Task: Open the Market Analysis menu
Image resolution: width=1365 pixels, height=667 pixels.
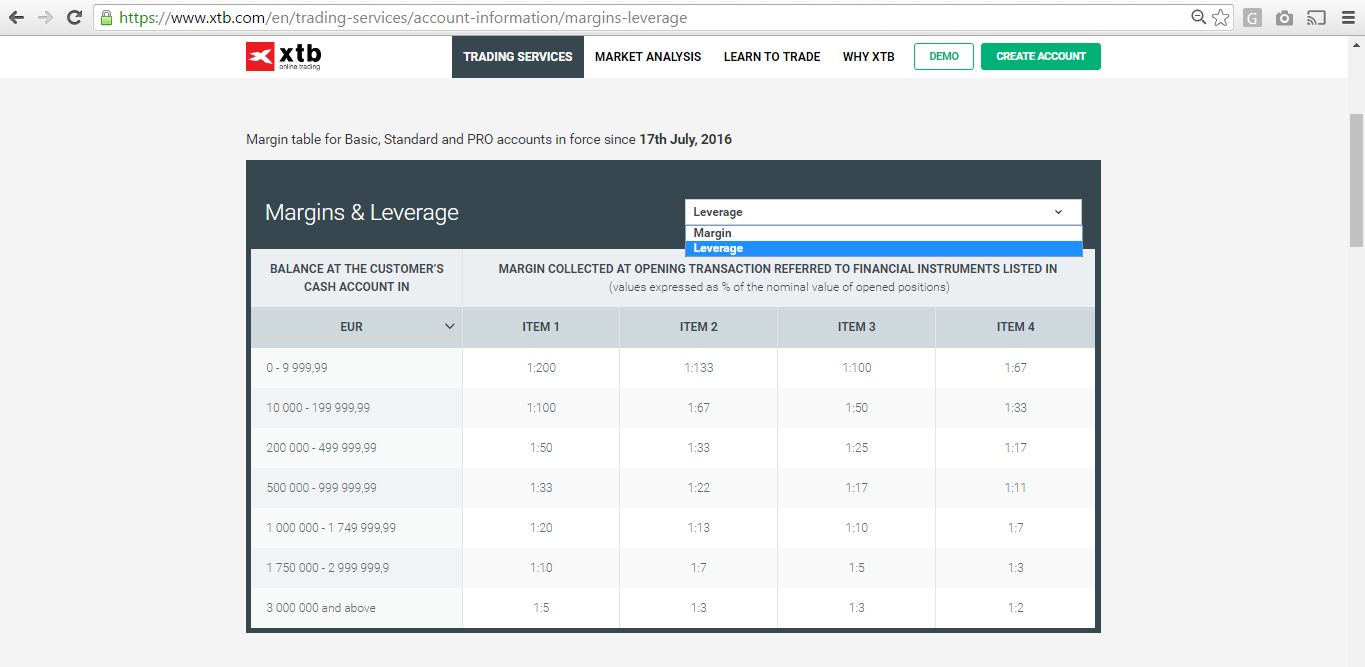Action: point(648,57)
